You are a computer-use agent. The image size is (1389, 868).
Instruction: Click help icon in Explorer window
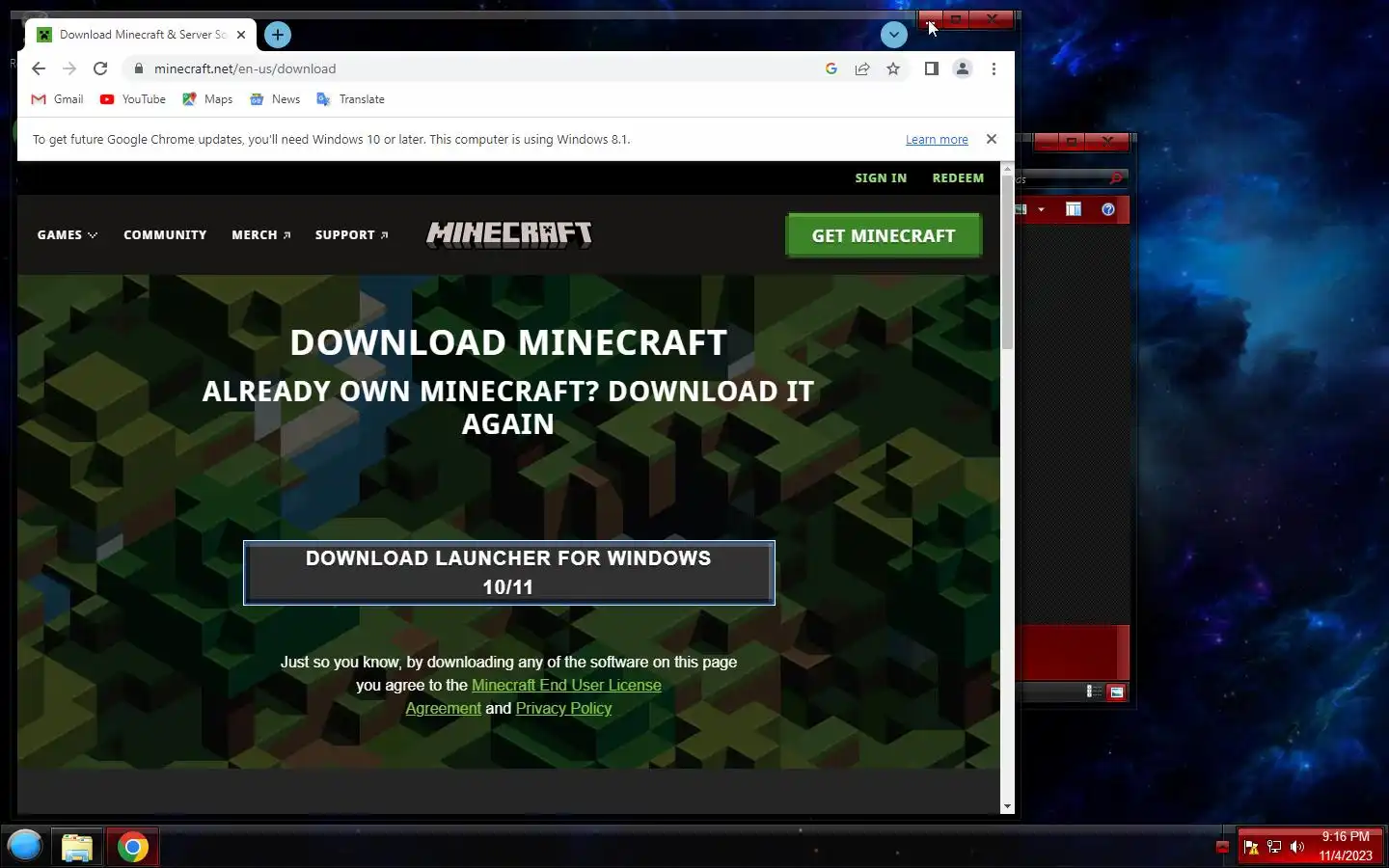(x=1108, y=209)
